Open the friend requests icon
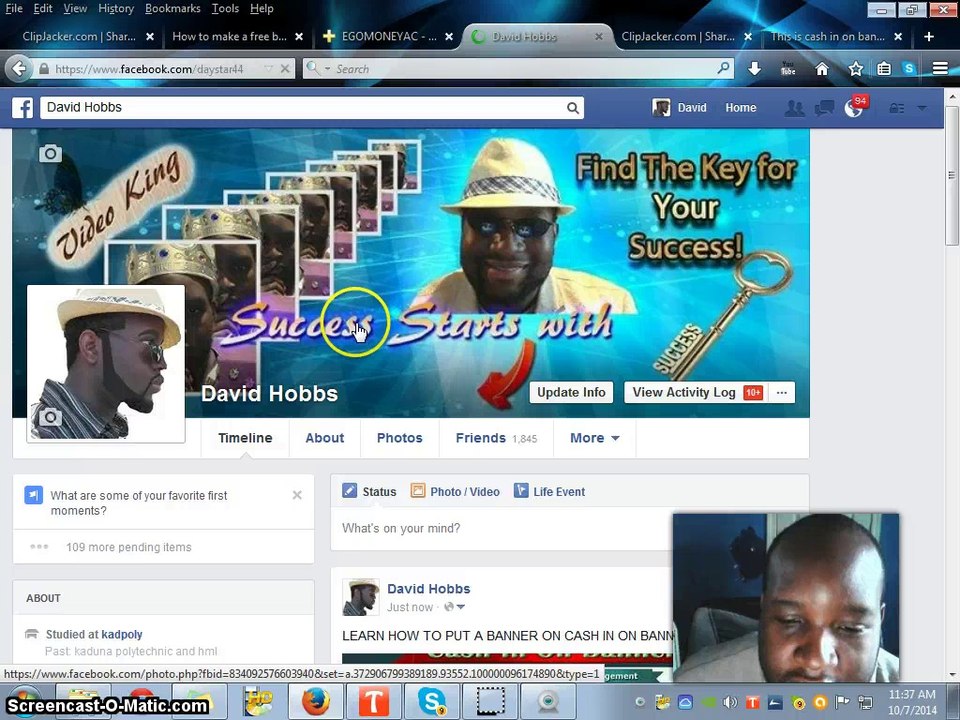The image size is (960, 720). coord(795,108)
